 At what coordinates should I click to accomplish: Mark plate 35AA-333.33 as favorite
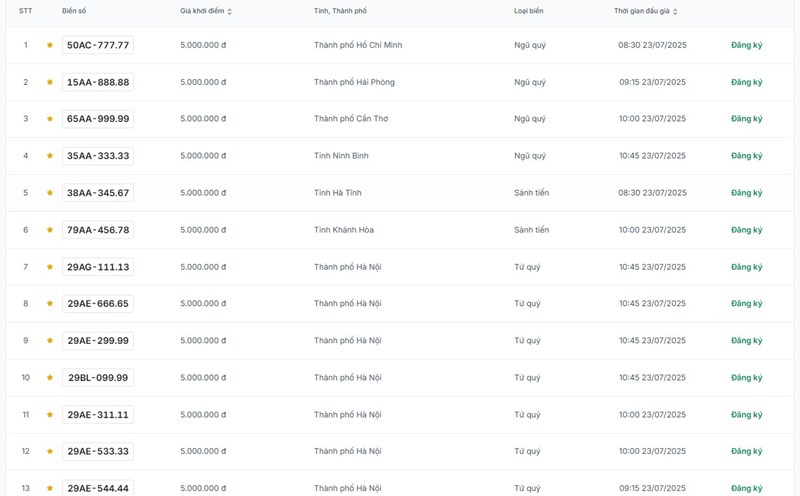[50, 156]
